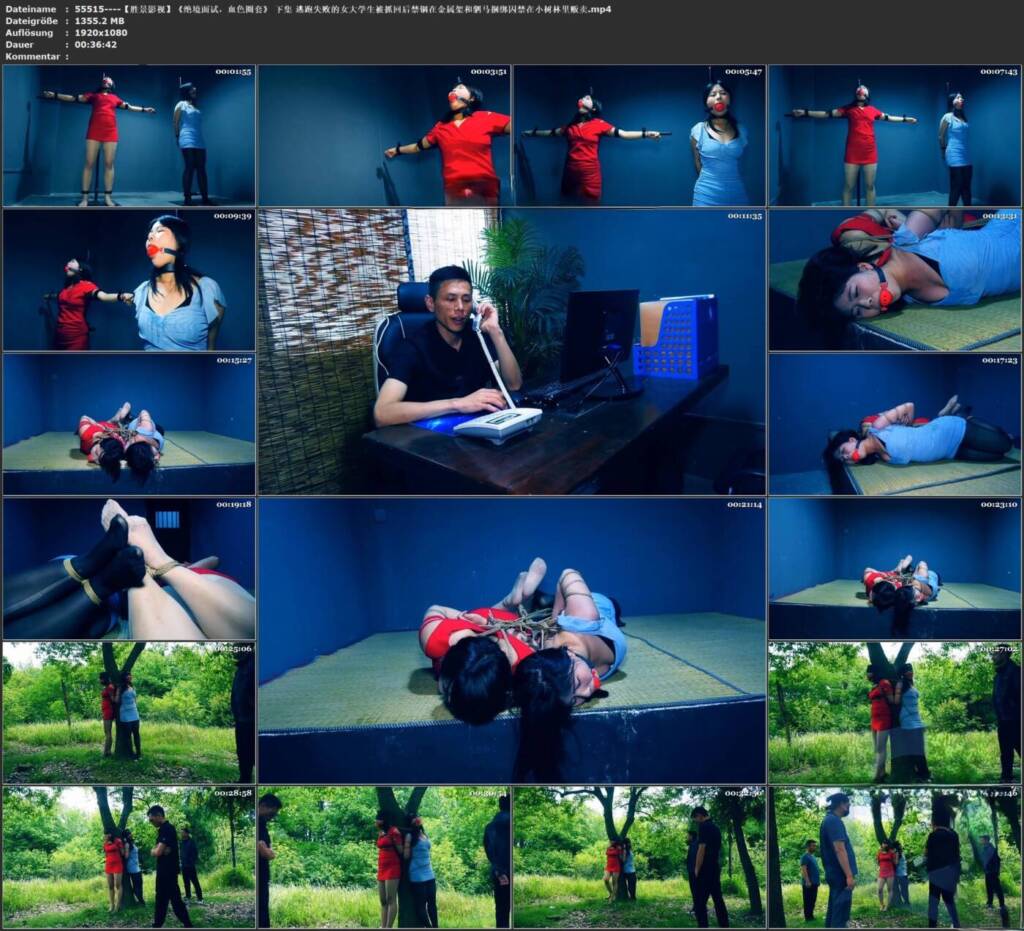Open the frame marked 00:17:23
Screen dimensions: 1024x931
point(895,424)
